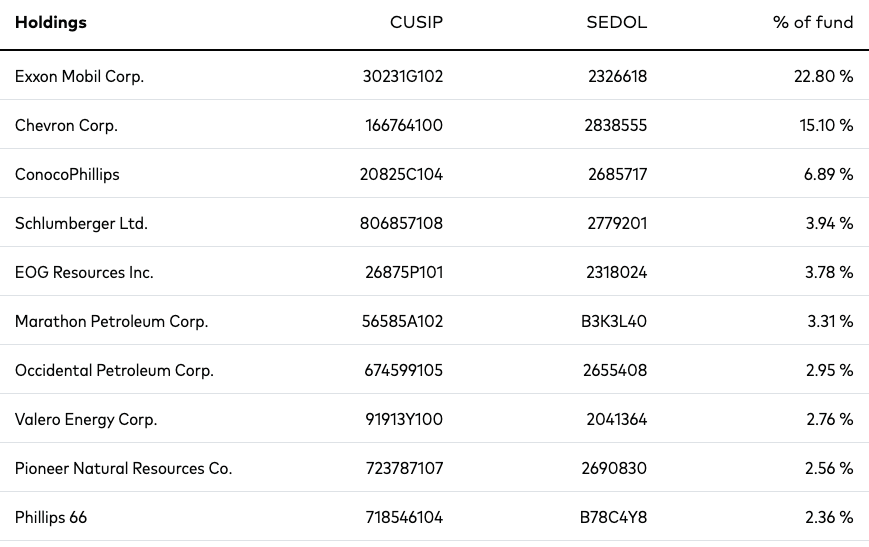Select the Chevron Corp. holding name
The image size is (869, 547).
pyautogui.click(x=66, y=126)
